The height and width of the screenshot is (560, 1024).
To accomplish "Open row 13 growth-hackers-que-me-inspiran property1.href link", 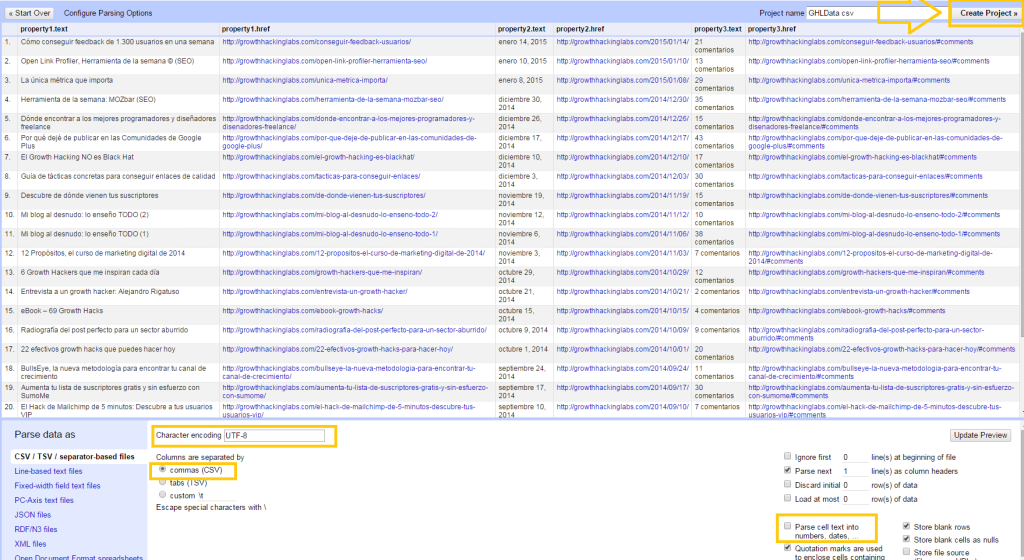I will point(322,272).
